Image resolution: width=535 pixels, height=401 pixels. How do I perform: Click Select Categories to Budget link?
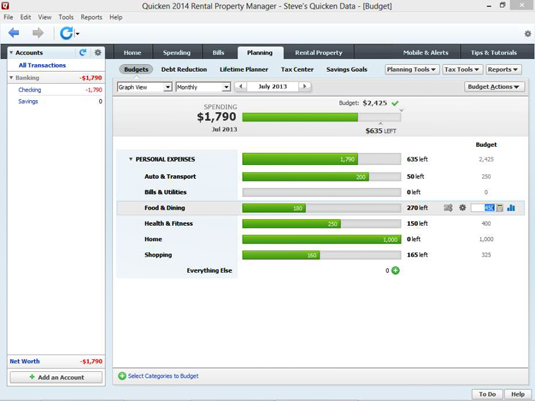pos(163,376)
